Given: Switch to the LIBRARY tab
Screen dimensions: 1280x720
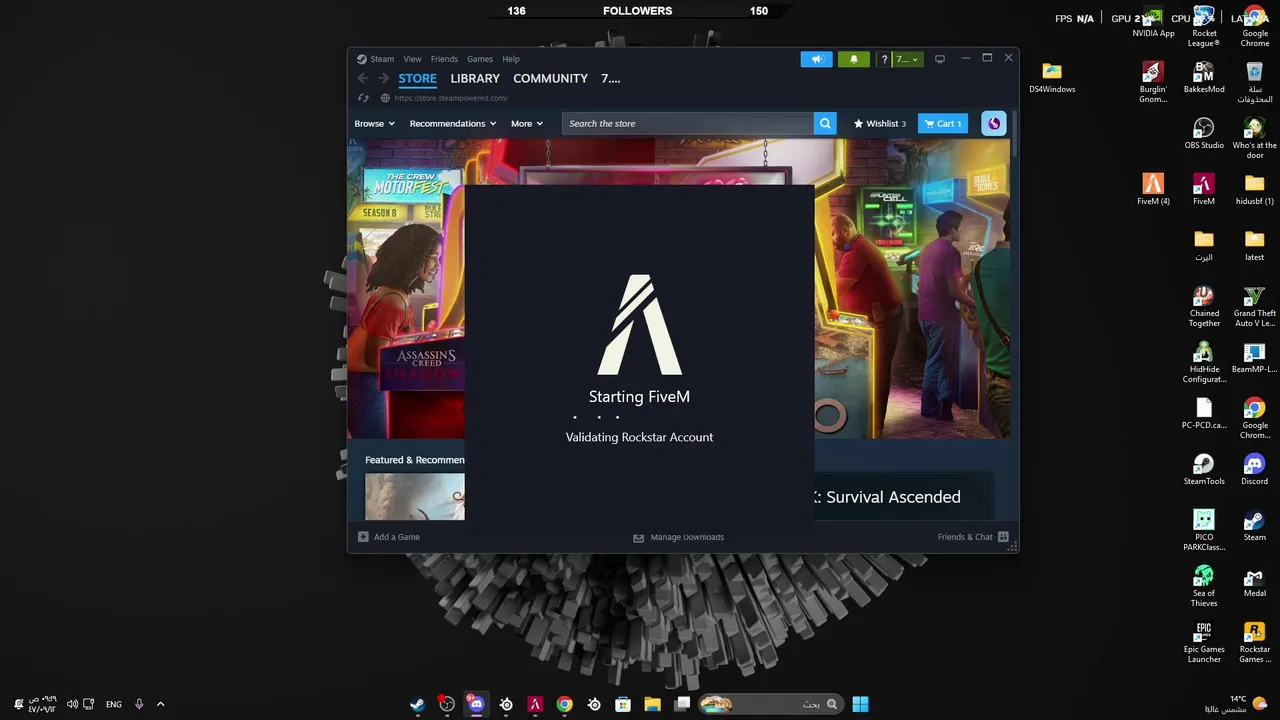Looking at the screenshot, I should point(475,78).
